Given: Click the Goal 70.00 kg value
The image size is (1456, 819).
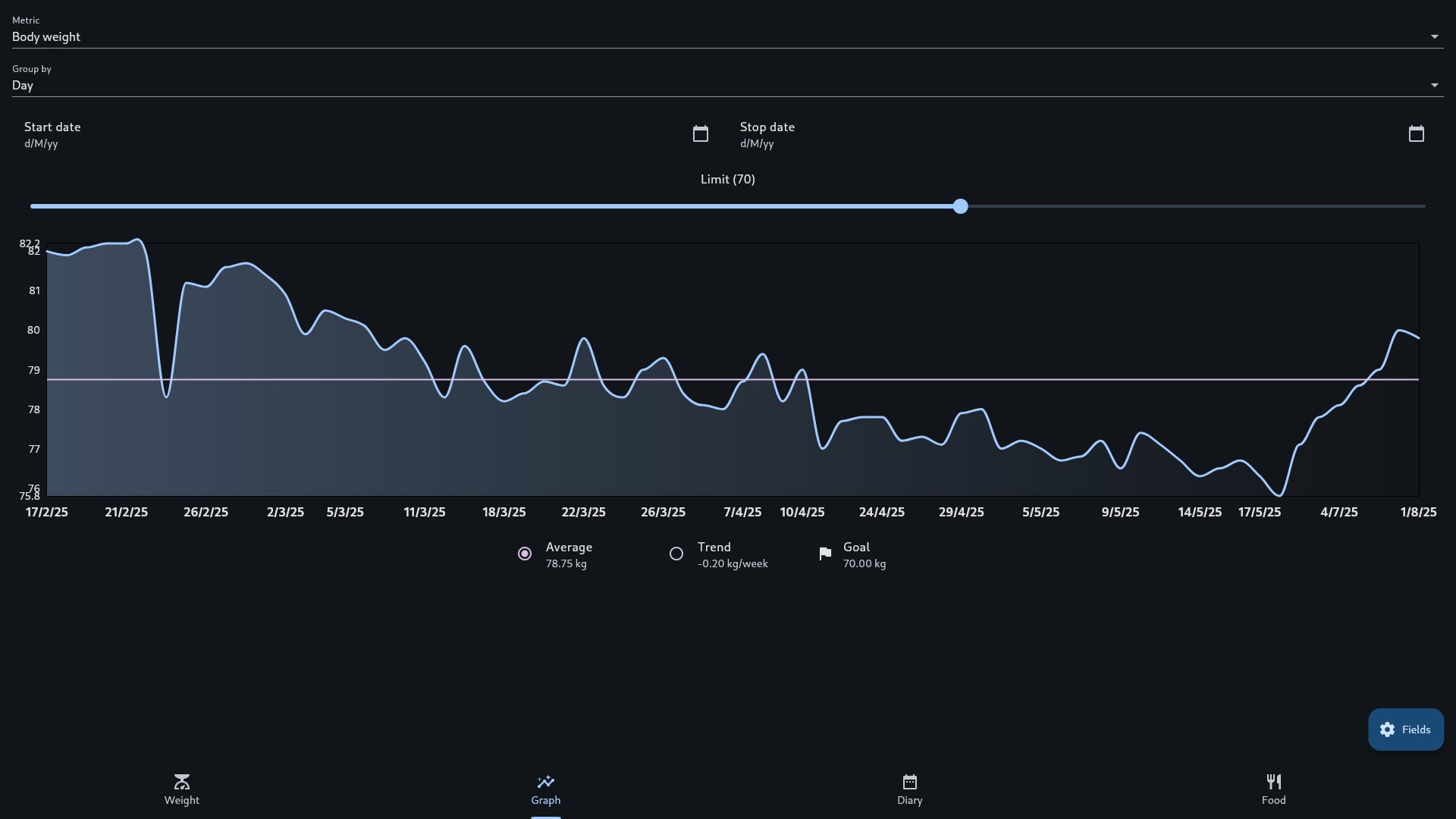Looking at the screenshot, I should 864,564.
